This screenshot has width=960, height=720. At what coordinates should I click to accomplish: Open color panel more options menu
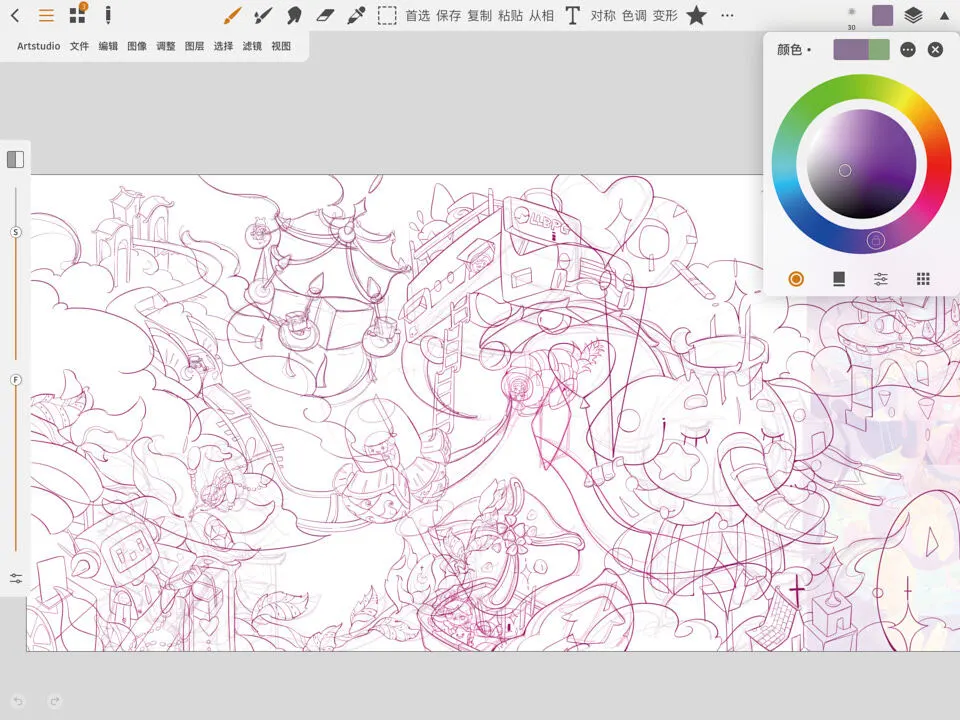click(907, 49)
